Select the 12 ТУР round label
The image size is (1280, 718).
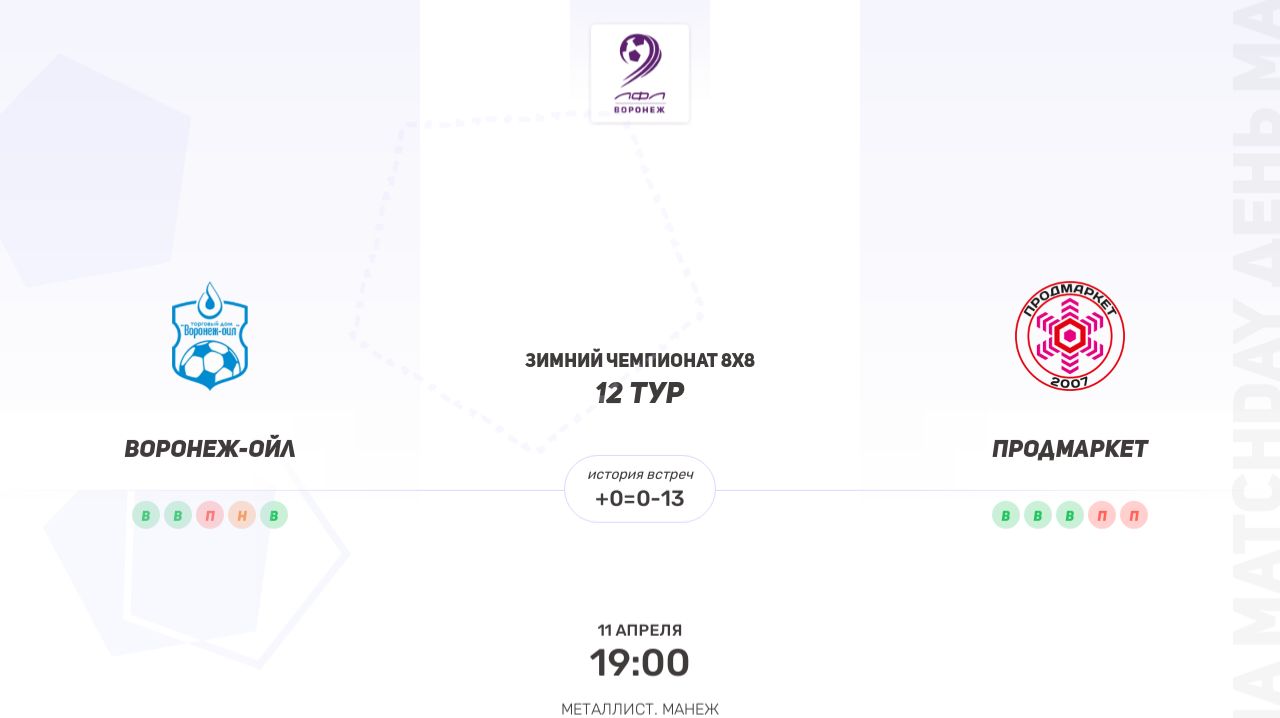pyautogui.click(x=640, y=394)
